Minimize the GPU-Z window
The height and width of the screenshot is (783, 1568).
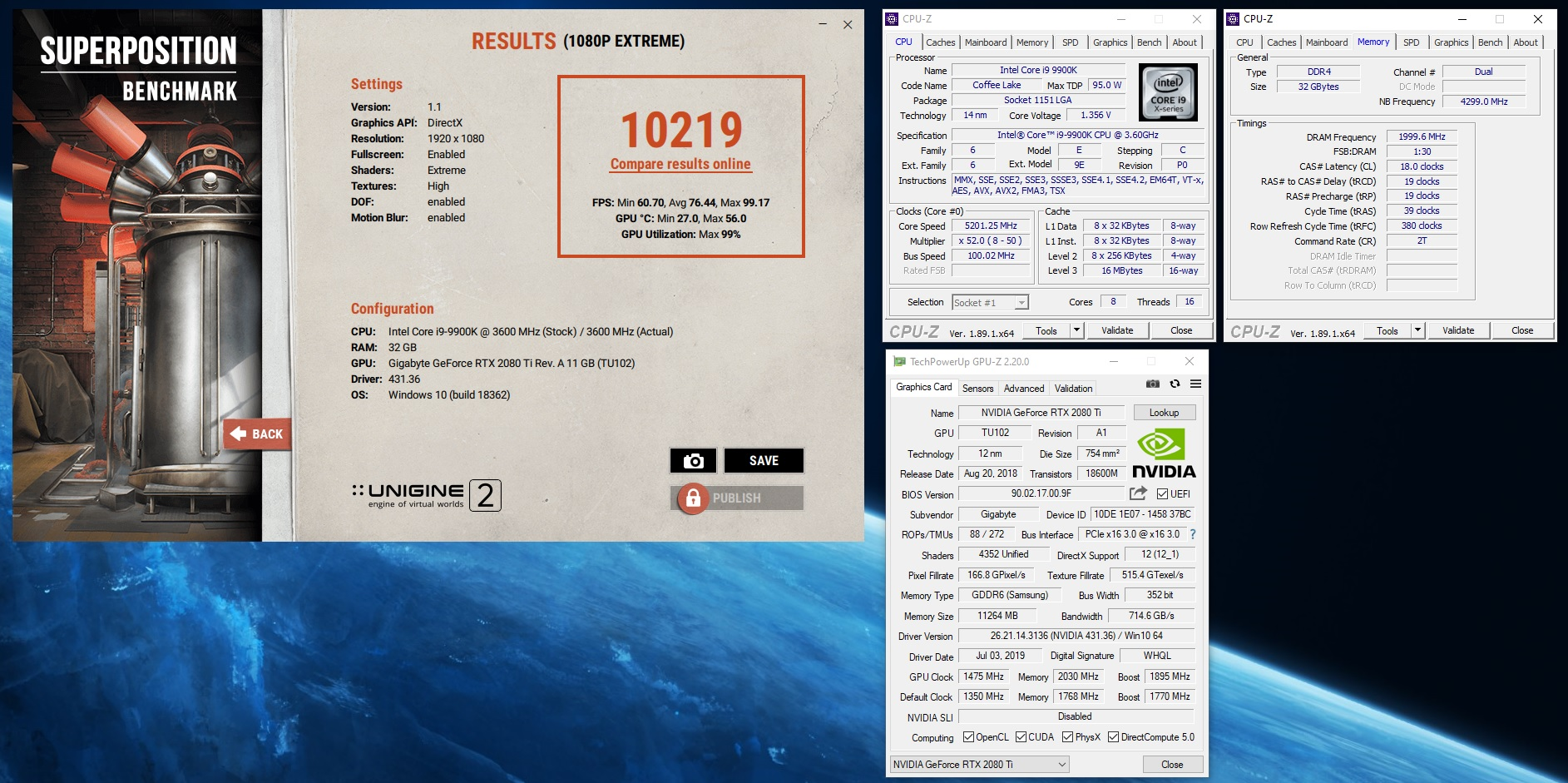(1114, 362)
